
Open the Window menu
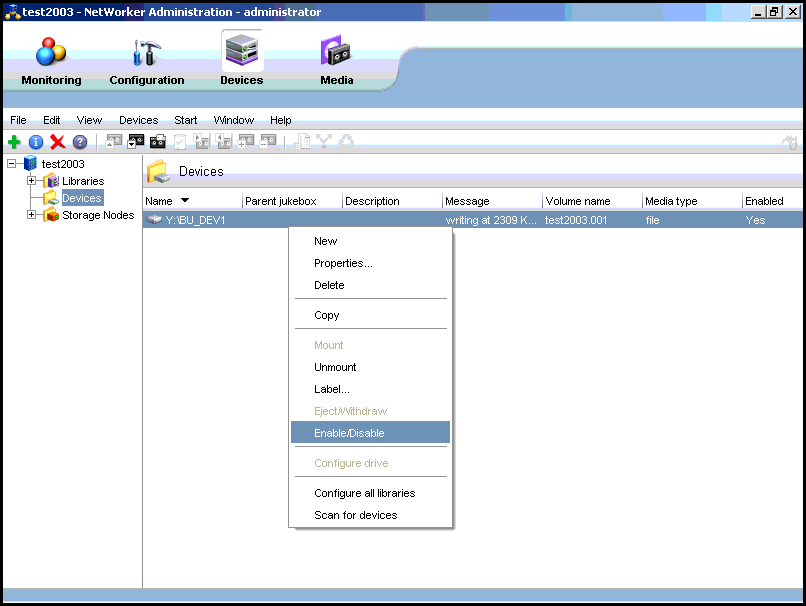pos(233,120)
